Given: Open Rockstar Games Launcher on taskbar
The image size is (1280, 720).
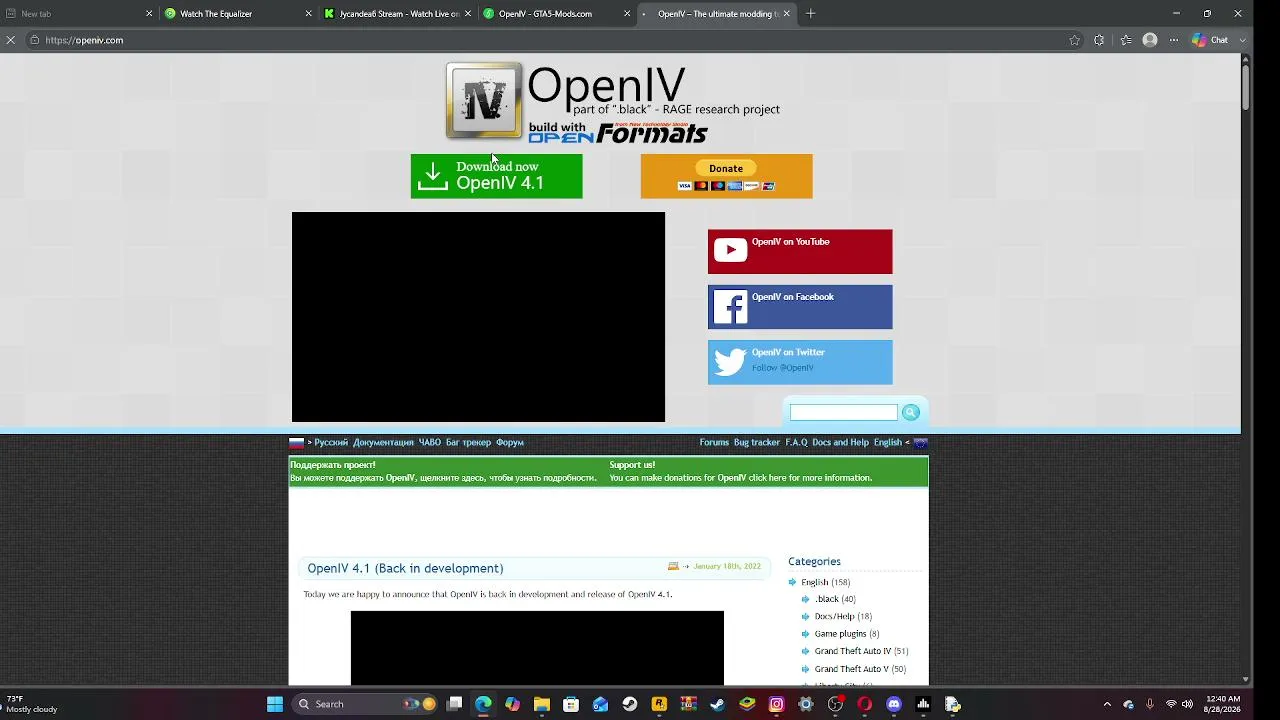Looking at the screenshot, I should tap(659, 704).
